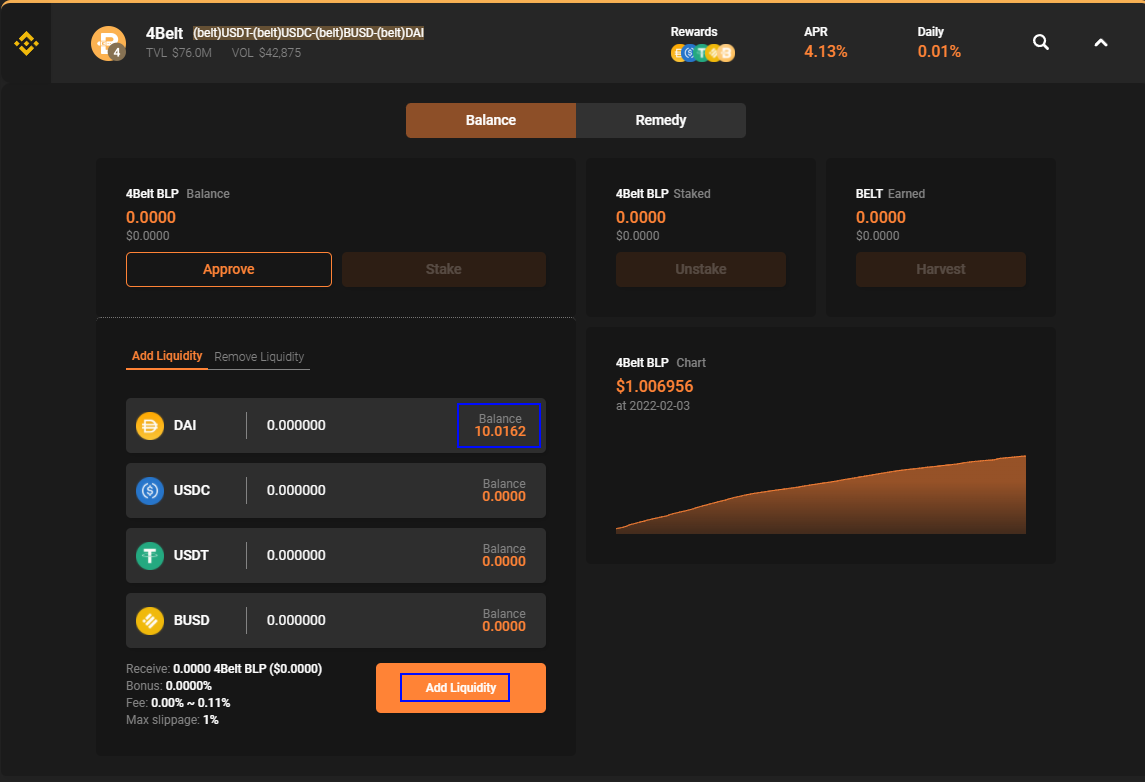Click the USDT amount input field
This screenshot has width=1145, height=782.
[296, 556]
